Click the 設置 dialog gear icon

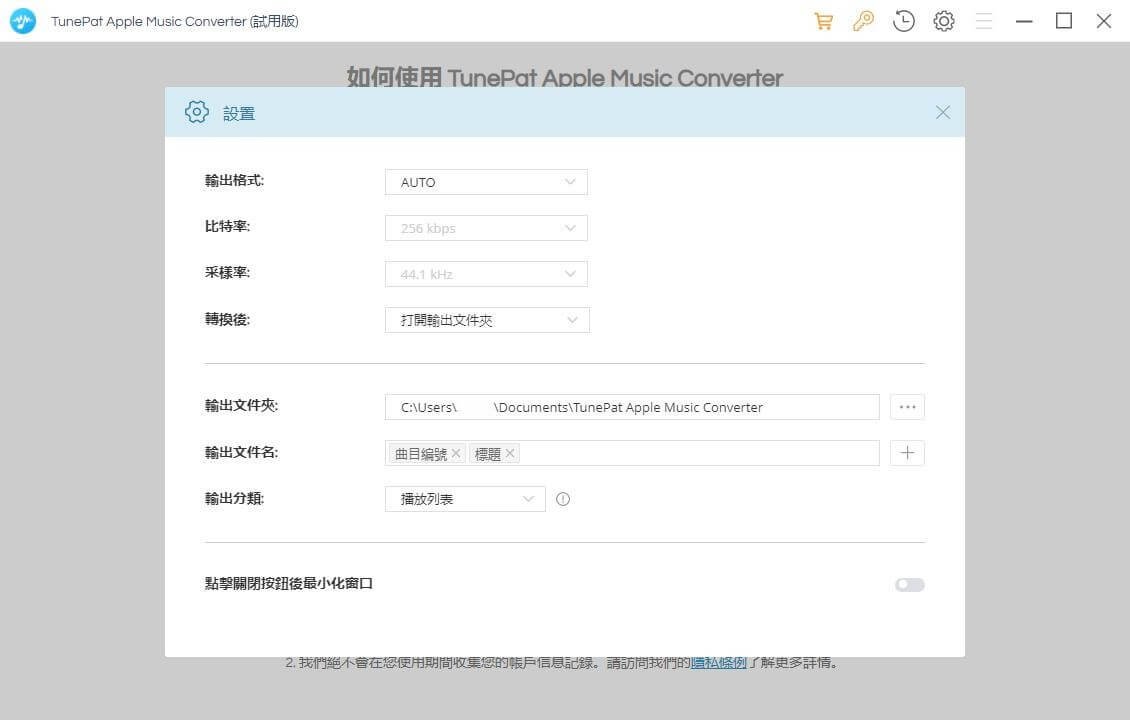coord(197,112)
